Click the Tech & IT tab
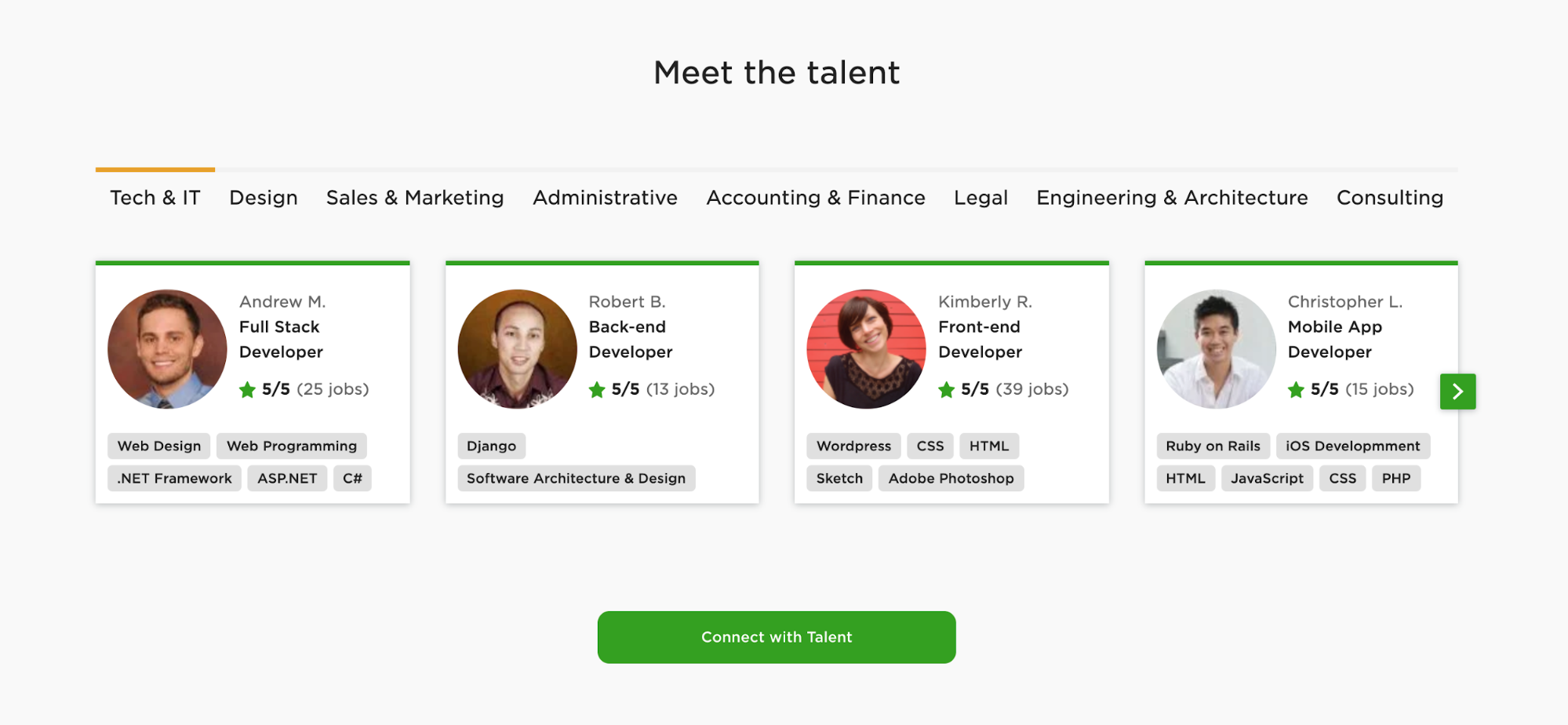Viewport: 1568px width, 725px height. click(155, 198)
